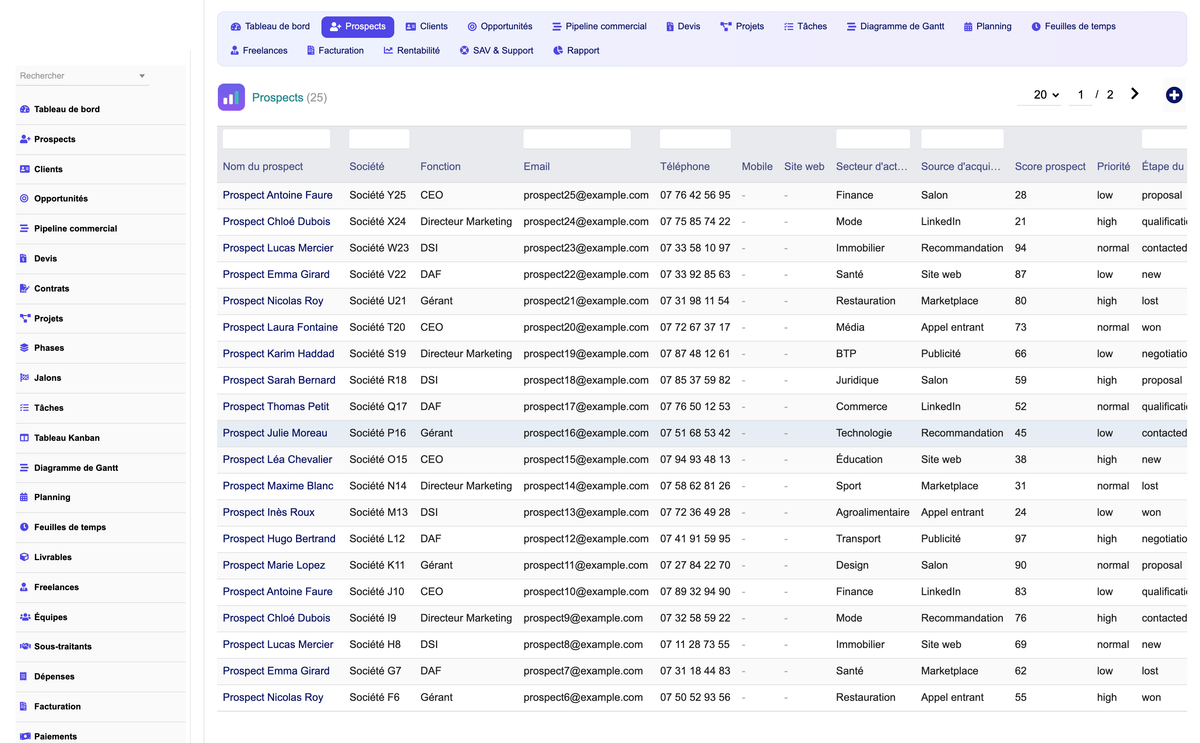Click the Phases layers icon in the sidebar

(25, 348)
